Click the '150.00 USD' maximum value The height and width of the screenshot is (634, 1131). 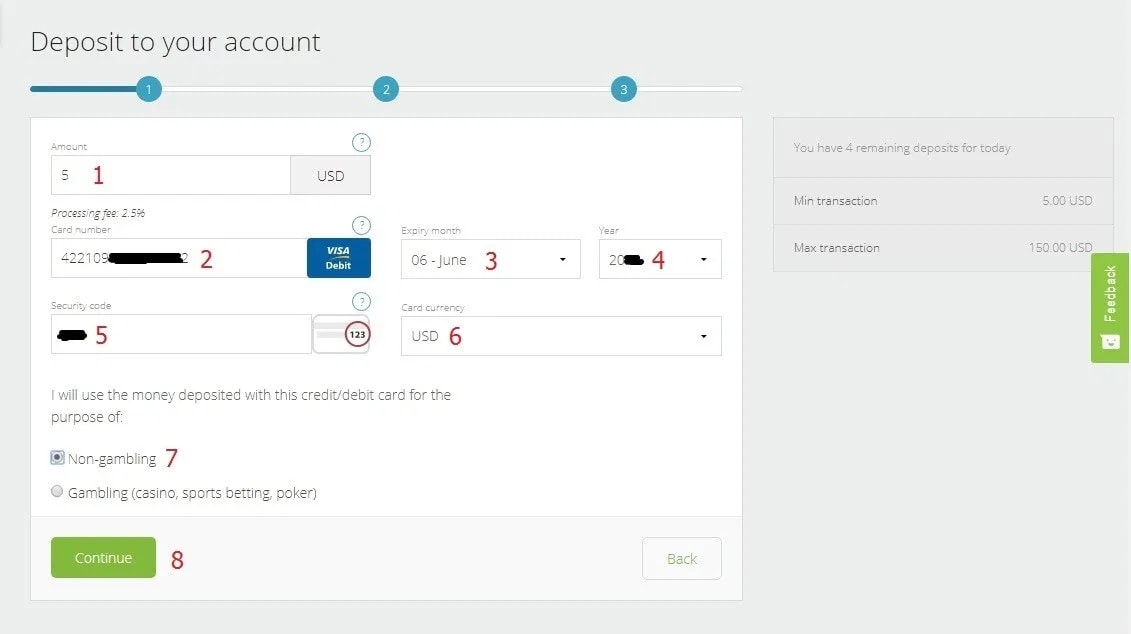(1060, 247)
